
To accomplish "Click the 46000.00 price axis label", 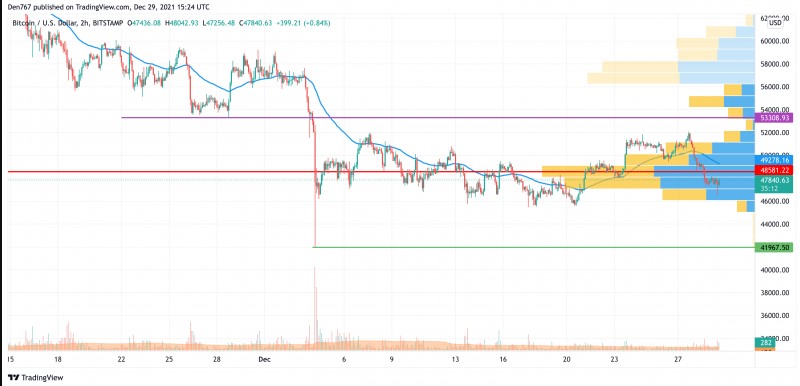I will [774, 201].
